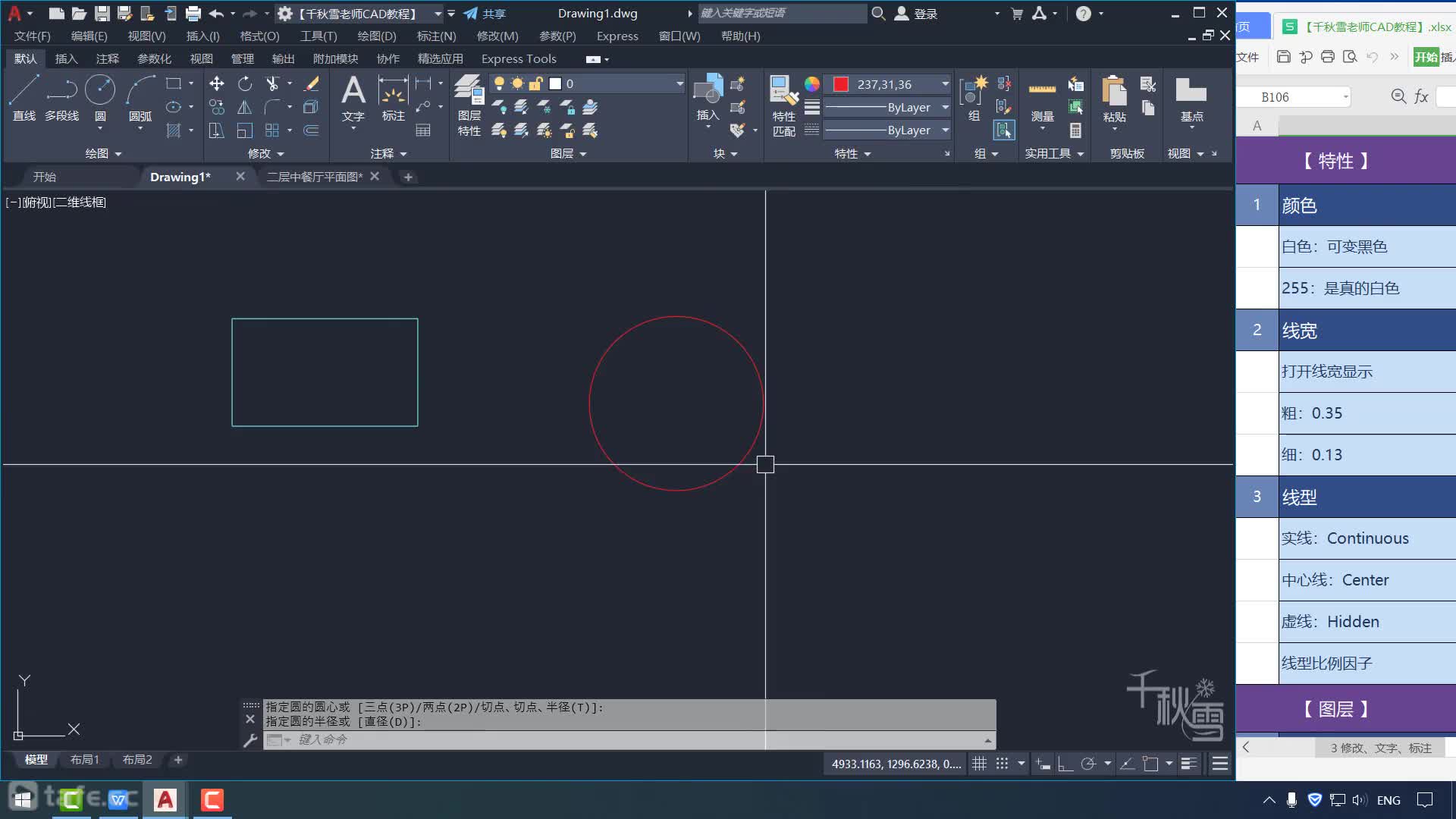Screen dimensions: 1456x819
Task: Select the 多段线 polyline tool
Action: (61, 99)
